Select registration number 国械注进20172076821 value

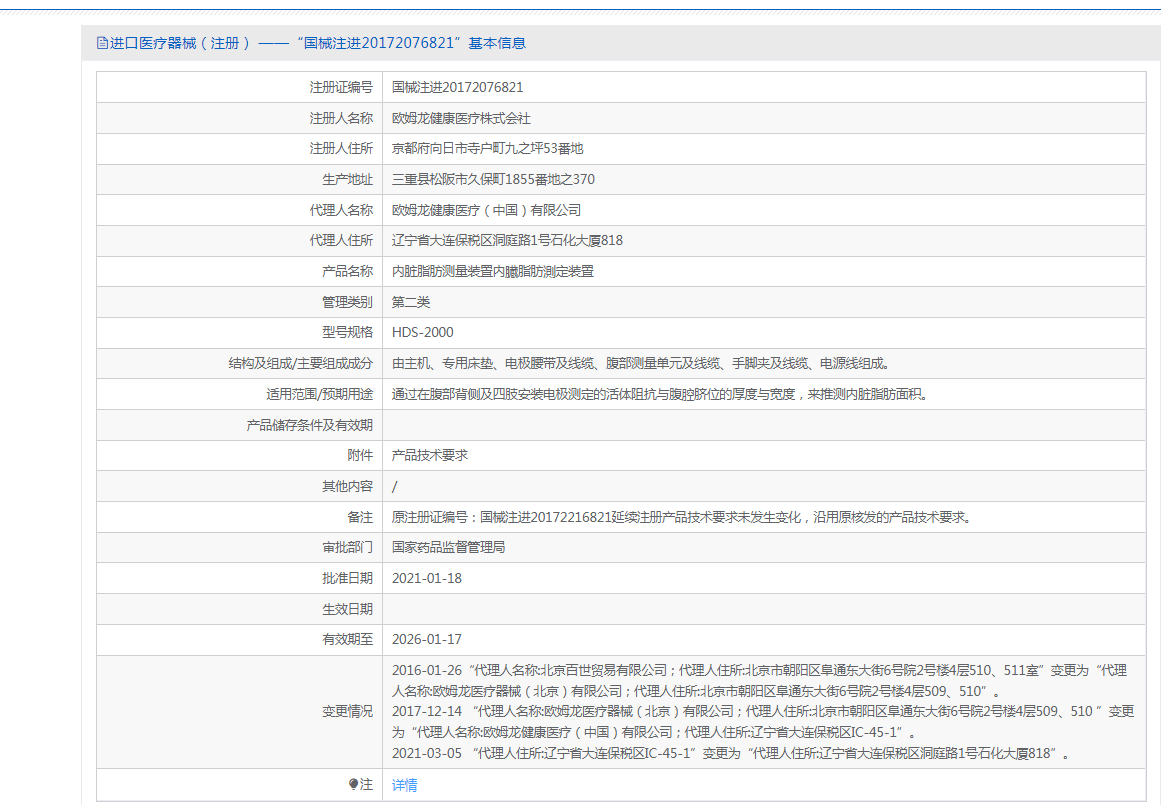coord(458,88)
